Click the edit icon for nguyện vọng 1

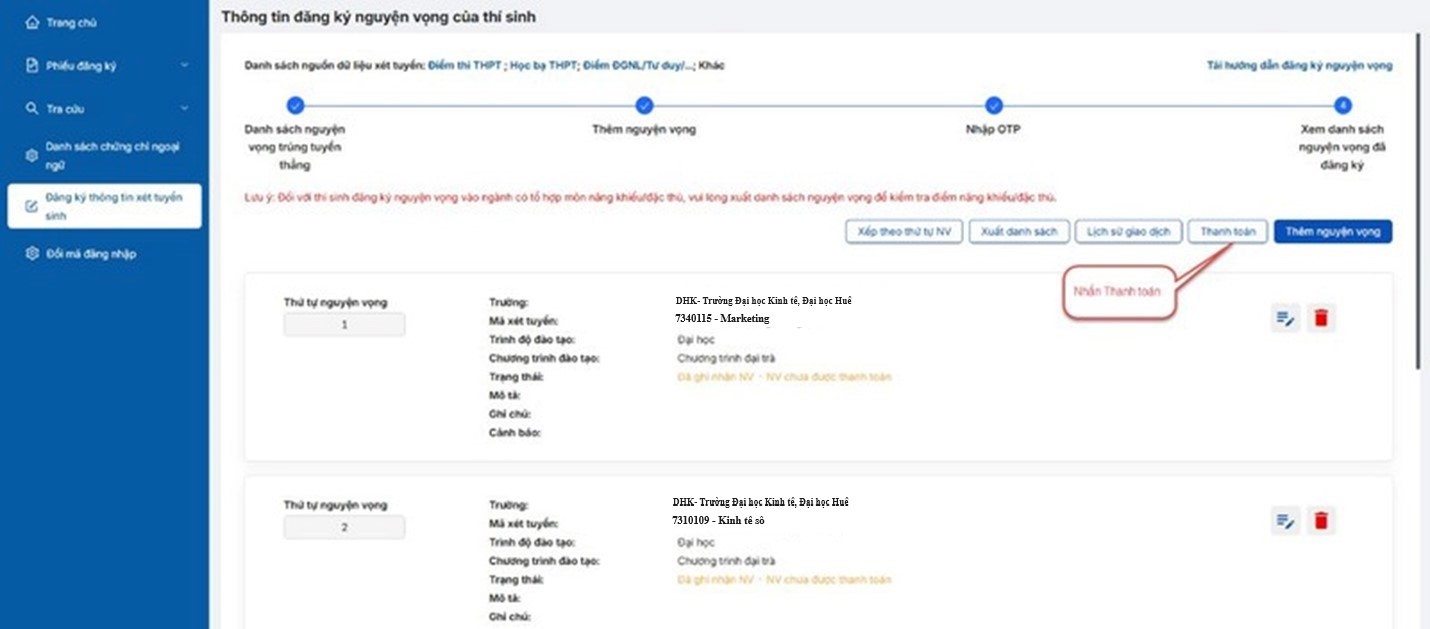coord(1285,319)
